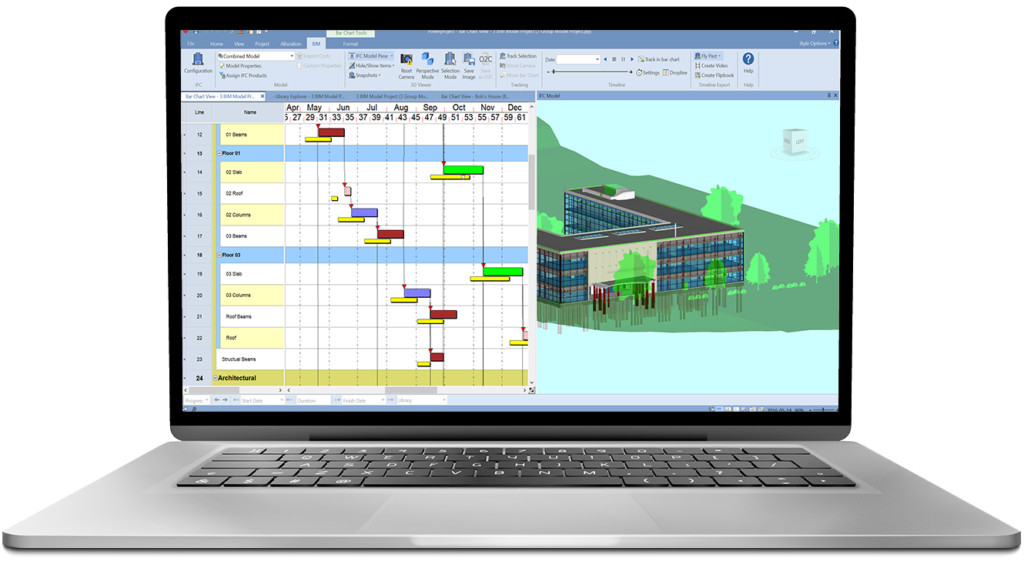Click Assign IFC Products button
Screen dimensions: 1024x568
[x=243, y=75]
